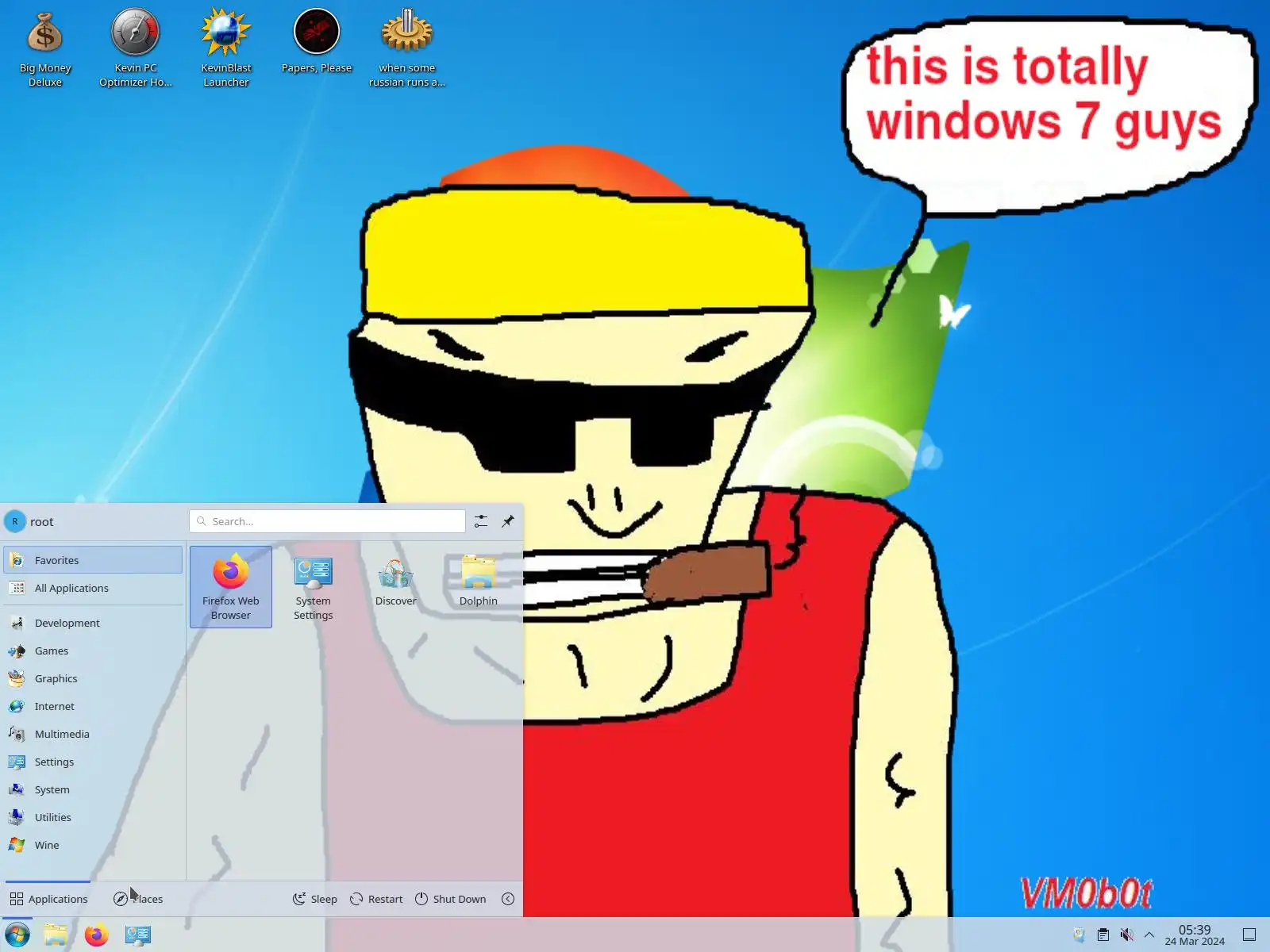Click the muted volume tray icon
The height and width of the screenshot is (952, 1270).
pyautogui.click(x=1126, y=935)
